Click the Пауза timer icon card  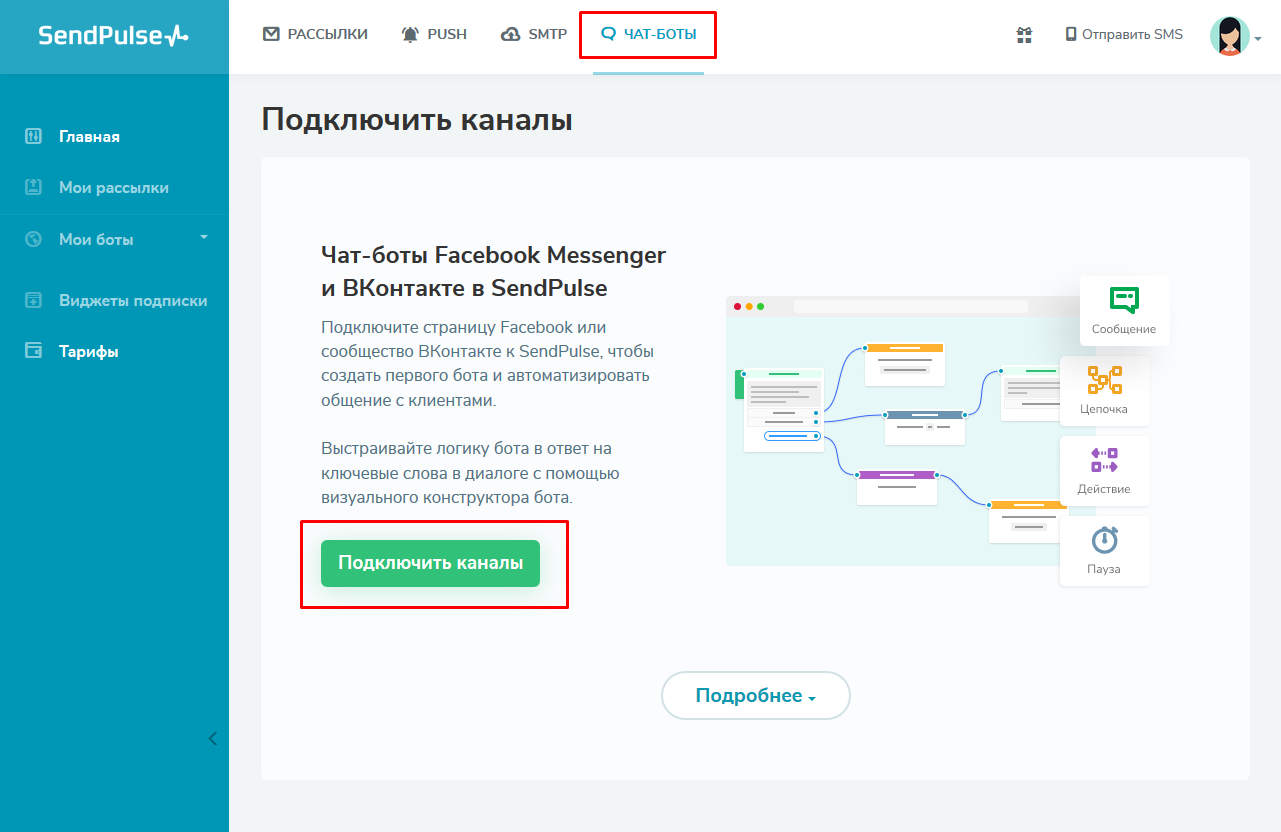tap(1104, 551)
